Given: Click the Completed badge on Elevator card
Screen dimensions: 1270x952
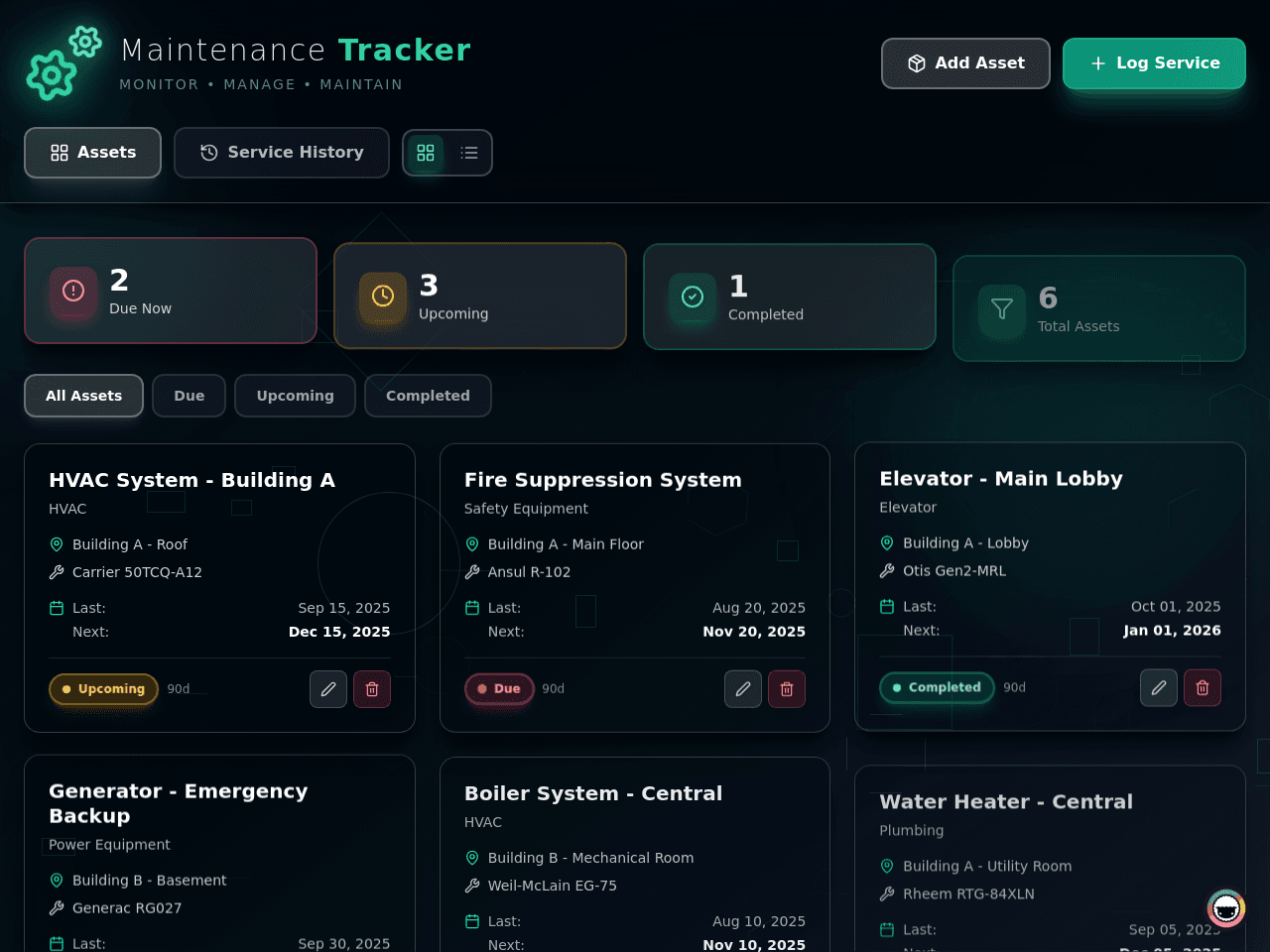Looking at the screenshot, I should tap(937, 687).
